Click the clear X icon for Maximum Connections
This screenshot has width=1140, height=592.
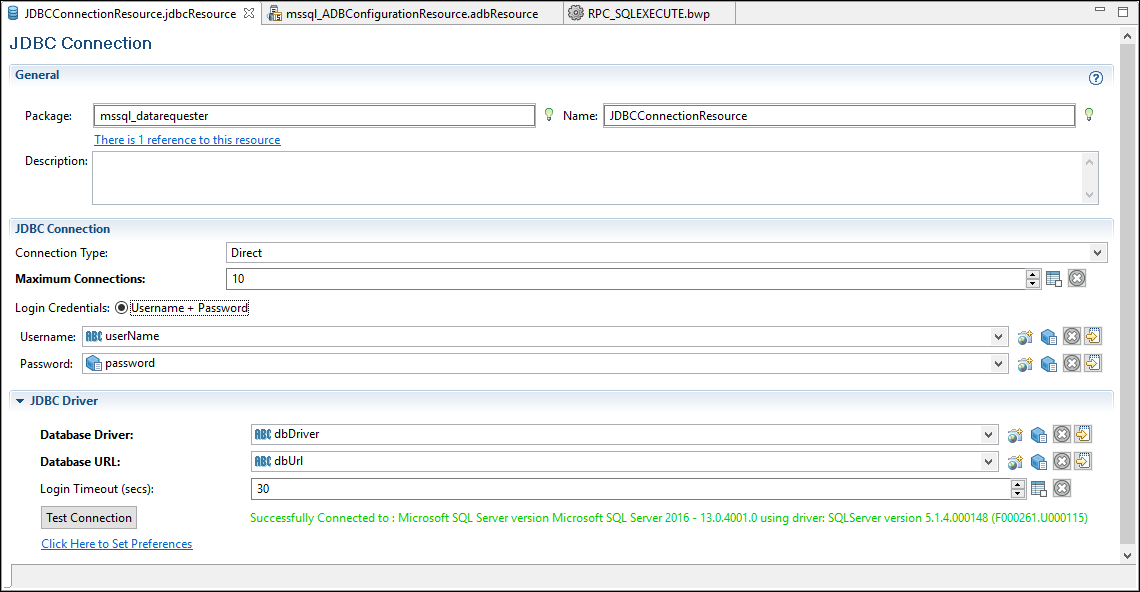pos(1077,278)
